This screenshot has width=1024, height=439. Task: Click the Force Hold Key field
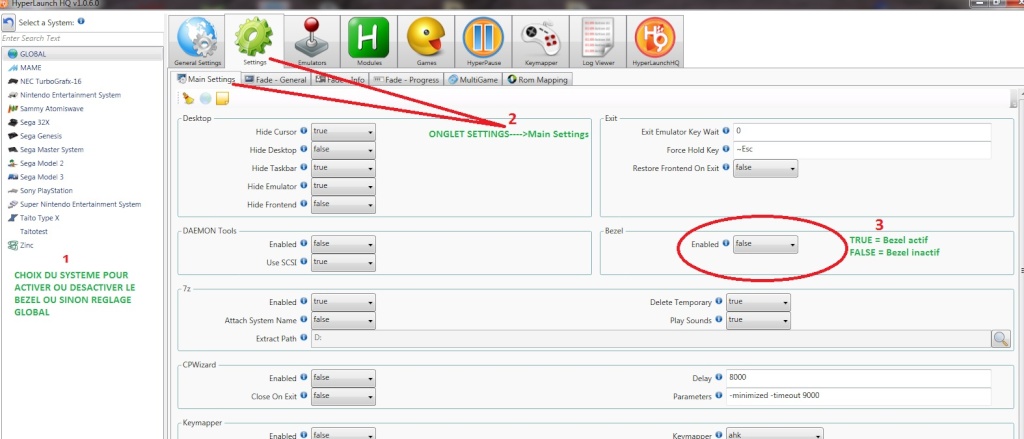pyautogui.click(x=862, y=150)
